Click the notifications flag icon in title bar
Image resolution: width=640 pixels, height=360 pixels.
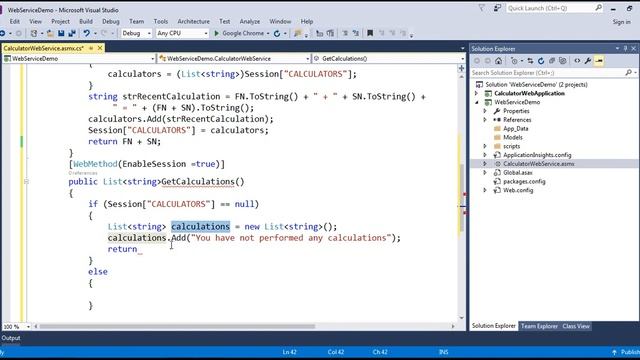482,8
